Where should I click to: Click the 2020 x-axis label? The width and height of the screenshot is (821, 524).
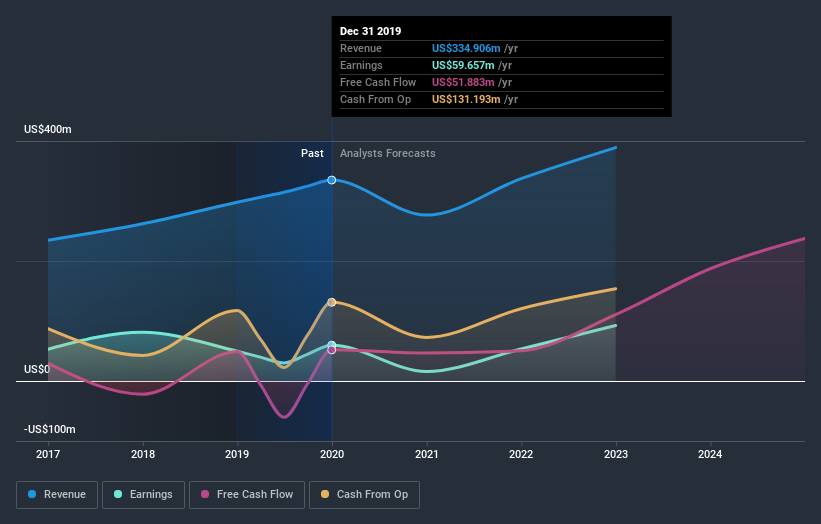coord(332,454)
